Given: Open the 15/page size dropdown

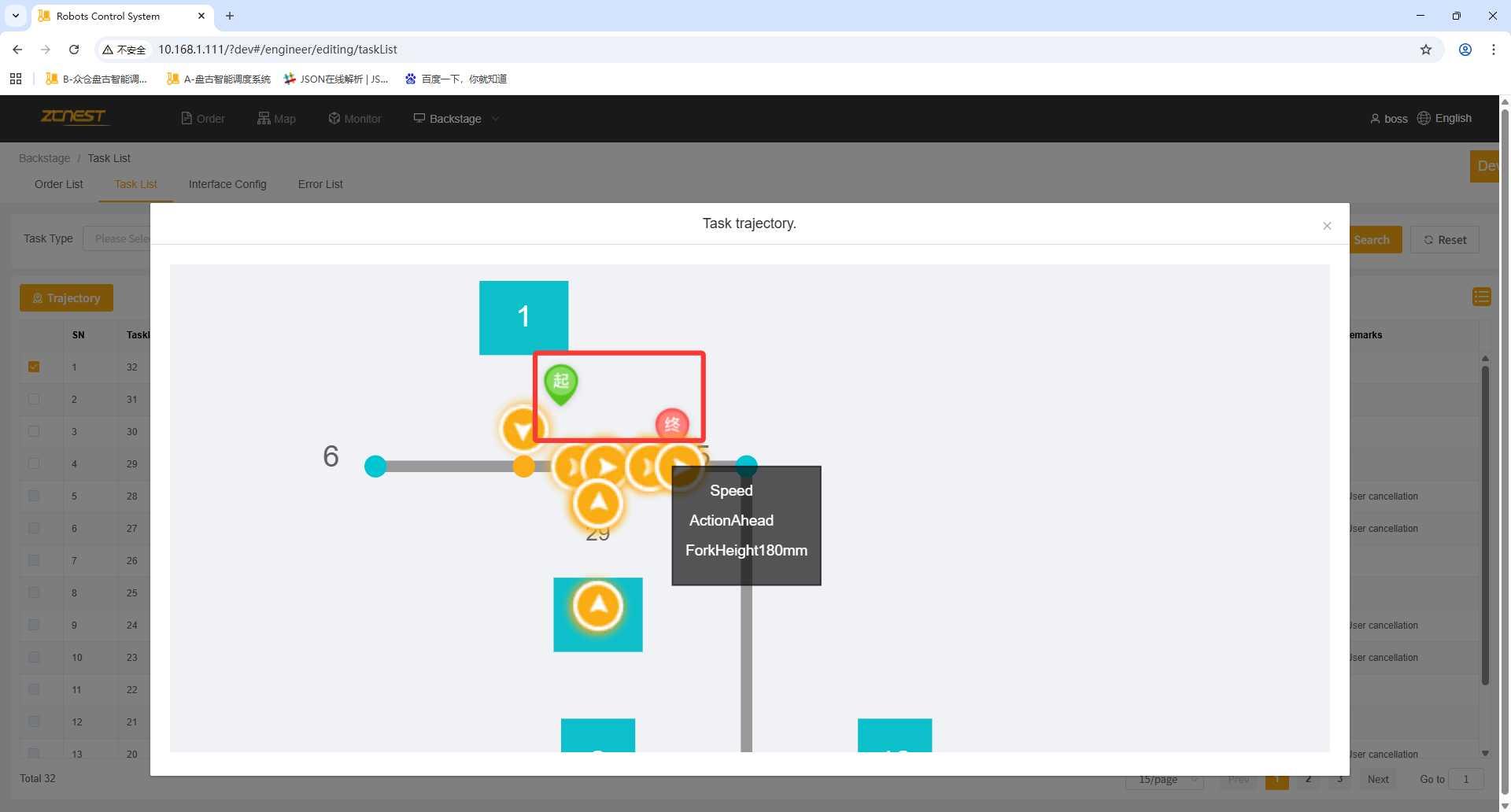Looking at the screenshot, I should click(1166, 779).
